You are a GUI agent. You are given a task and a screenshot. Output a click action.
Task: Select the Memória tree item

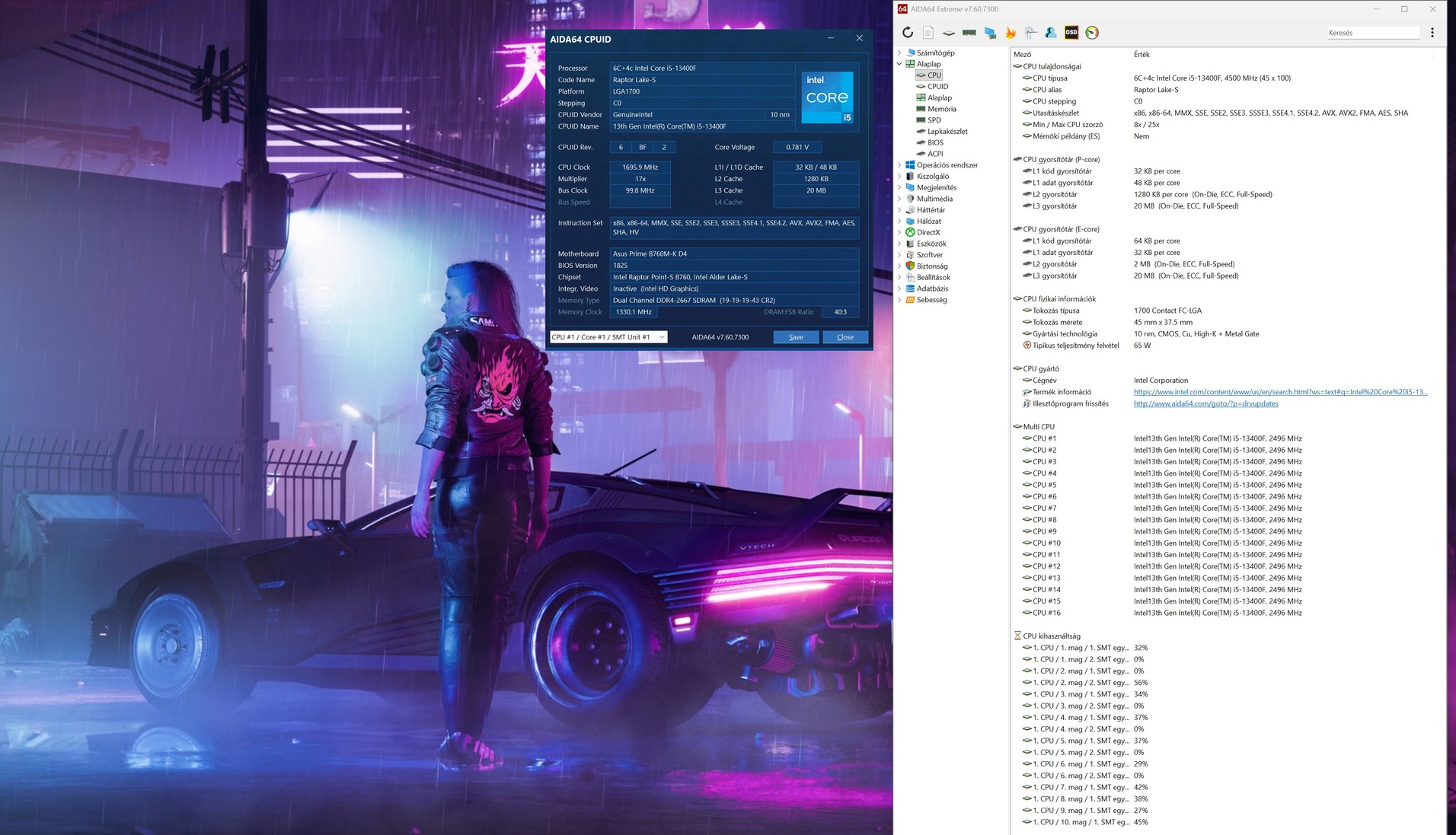tap(941, 109)
